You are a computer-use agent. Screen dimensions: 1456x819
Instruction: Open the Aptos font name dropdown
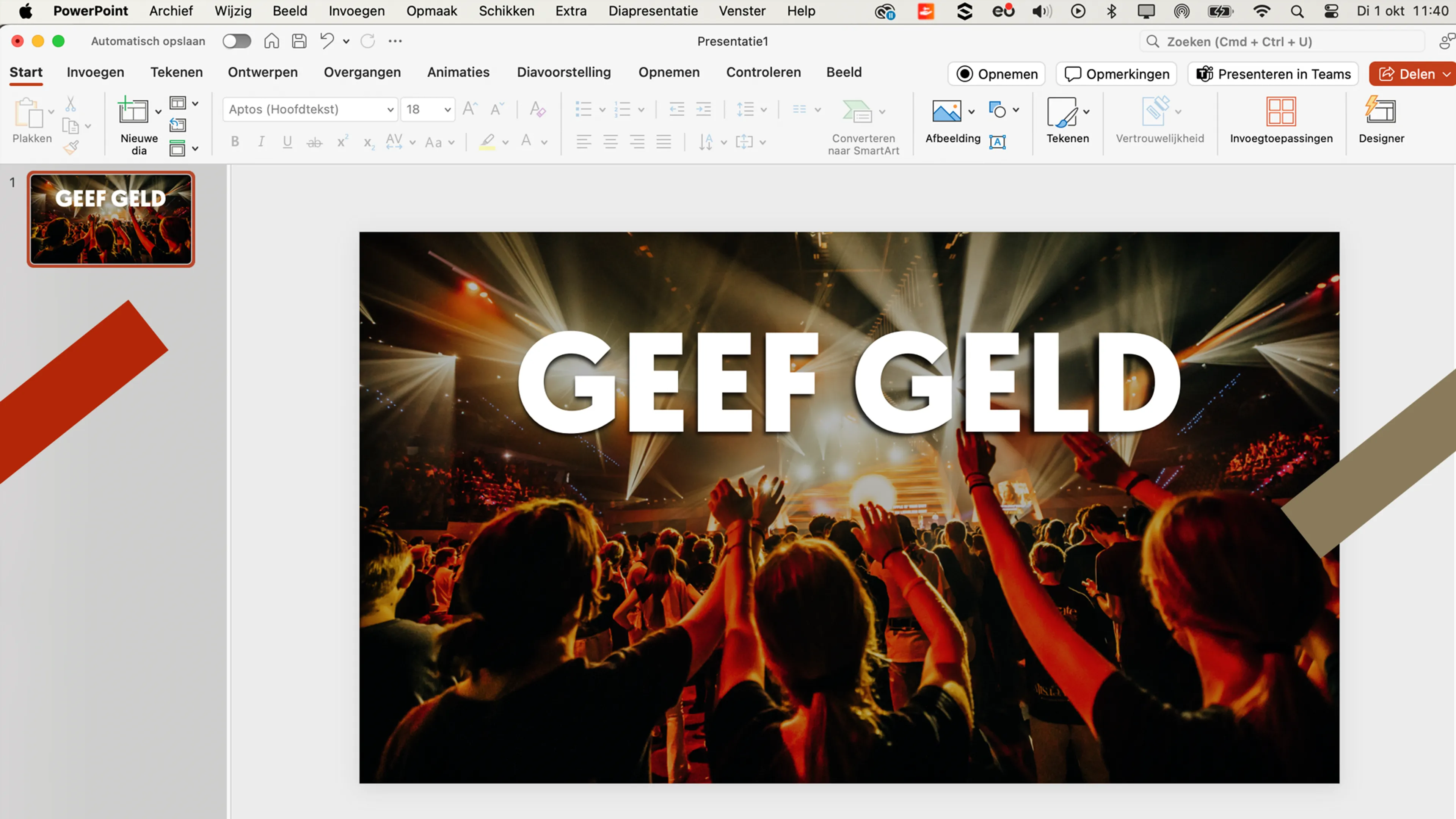tap(390, 110)
